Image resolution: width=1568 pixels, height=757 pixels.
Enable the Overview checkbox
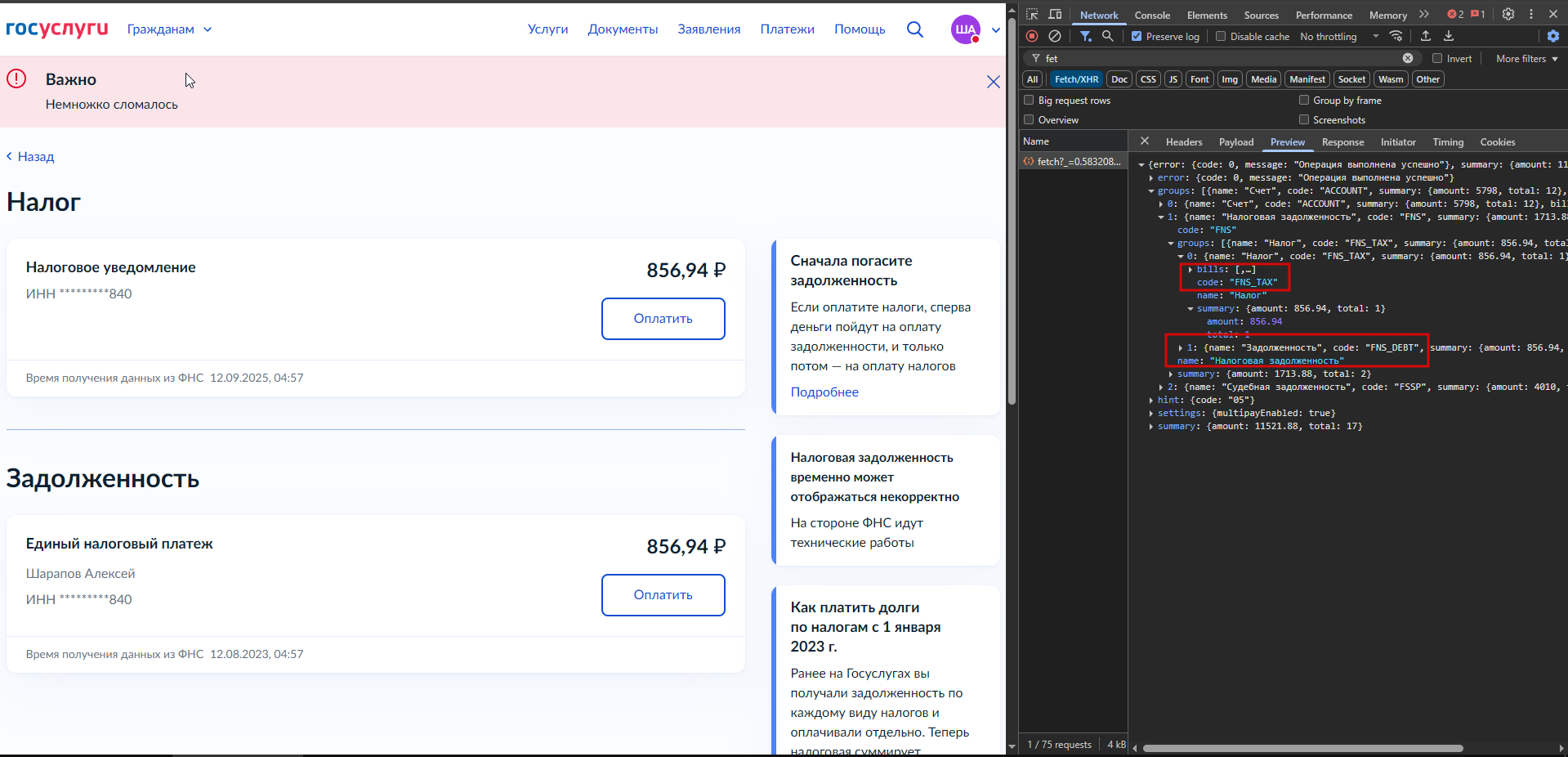pos(1029,119)
